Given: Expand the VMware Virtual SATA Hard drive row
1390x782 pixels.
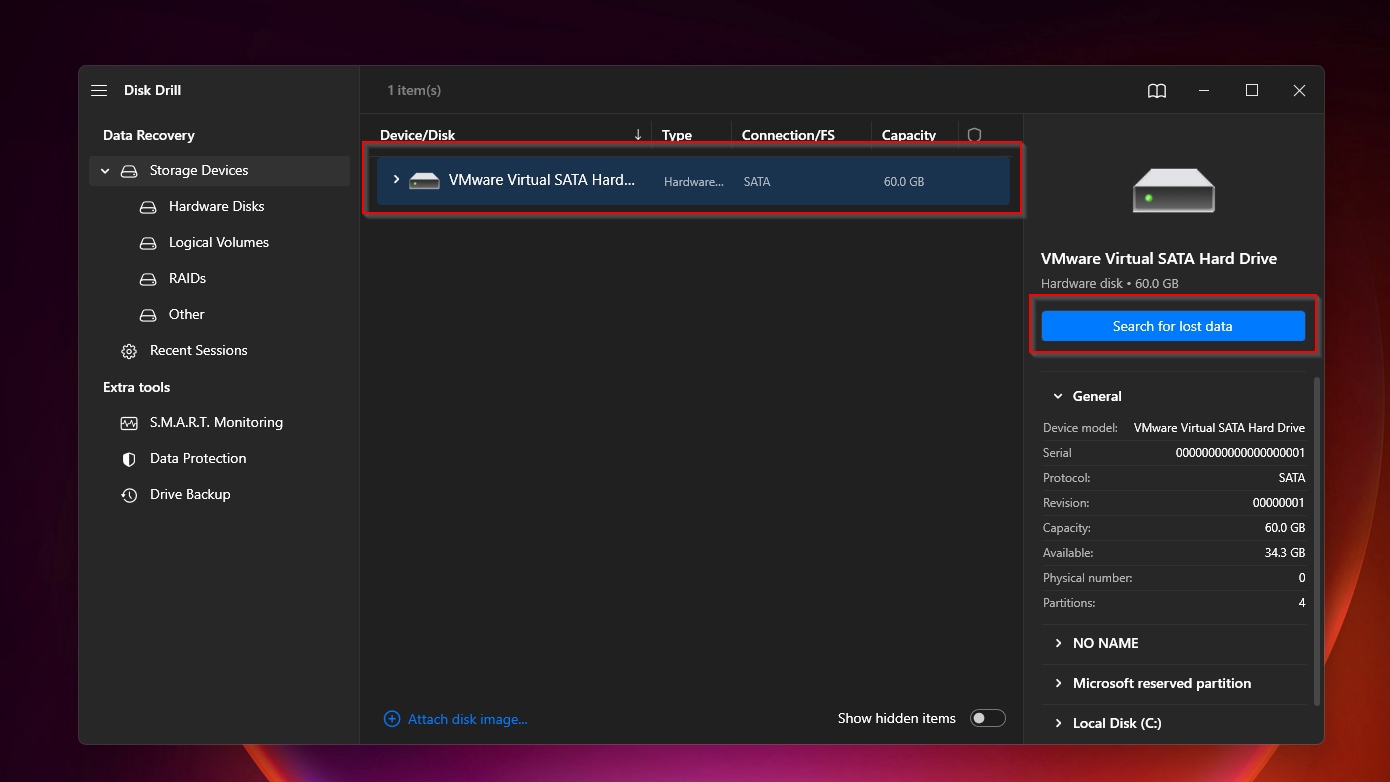Looking at the screenshot, I should tap(396, 180).
